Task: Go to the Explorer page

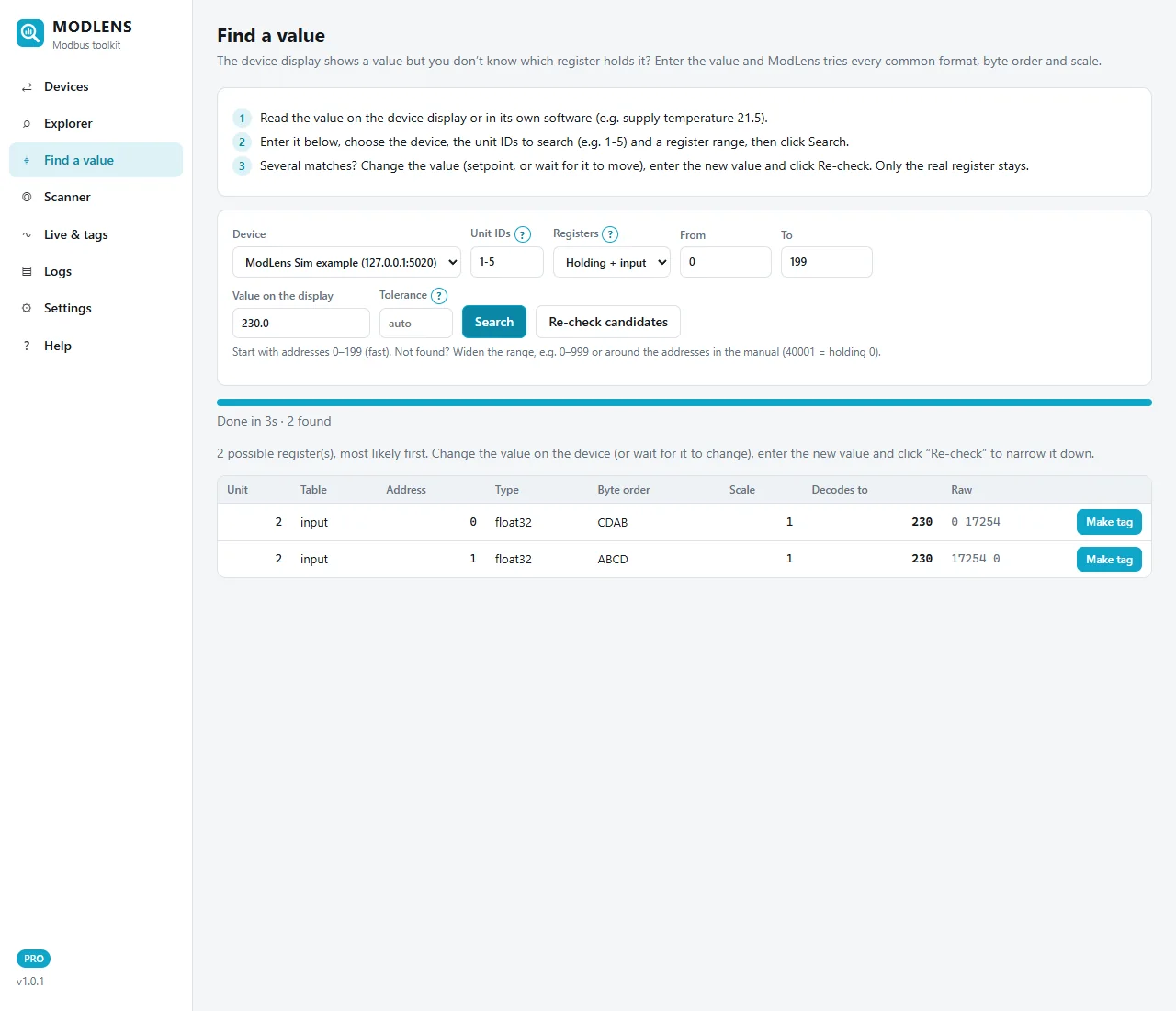Action: pyautogui.click(x=96, y=123)
